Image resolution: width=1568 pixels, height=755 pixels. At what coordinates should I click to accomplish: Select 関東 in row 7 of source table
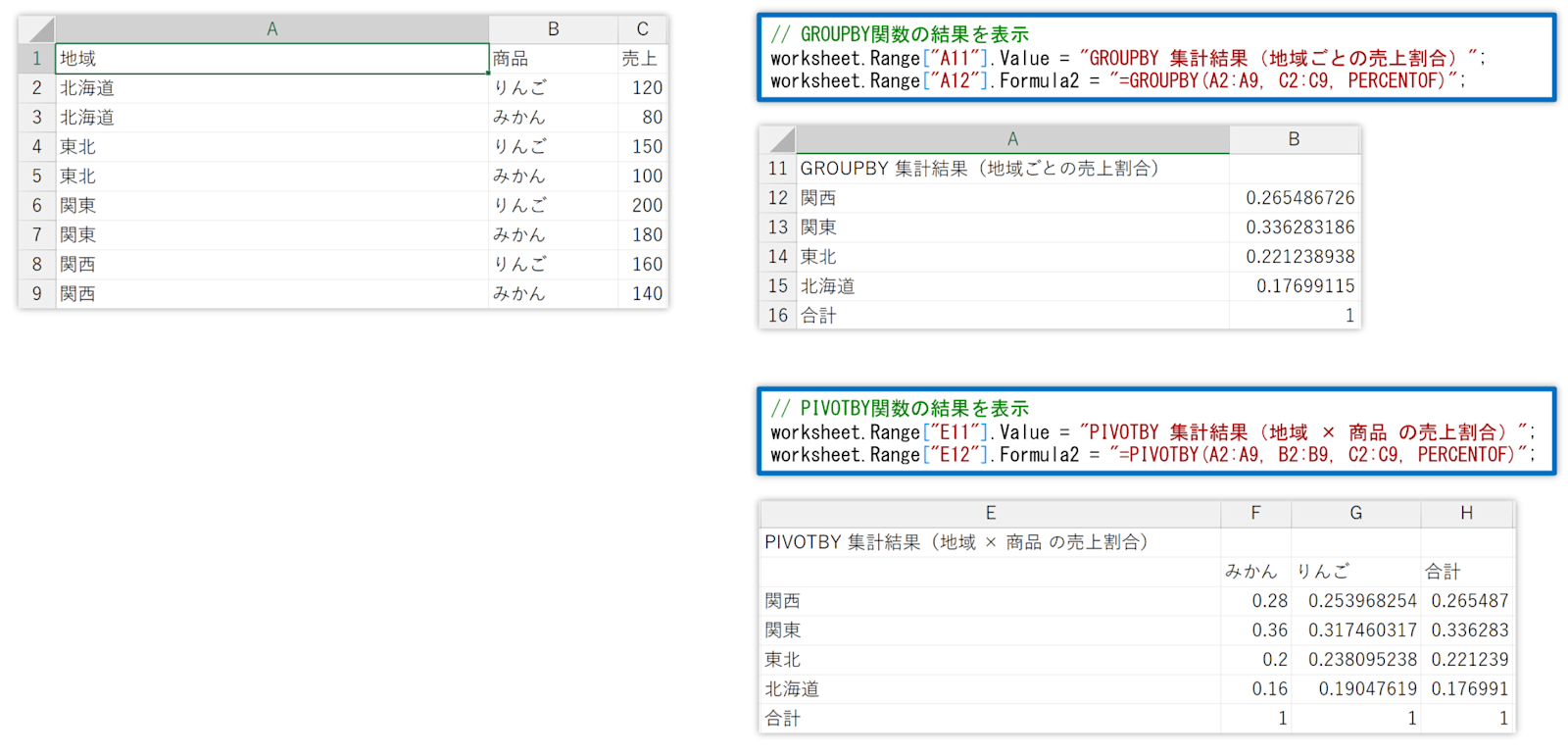point(272,235)
